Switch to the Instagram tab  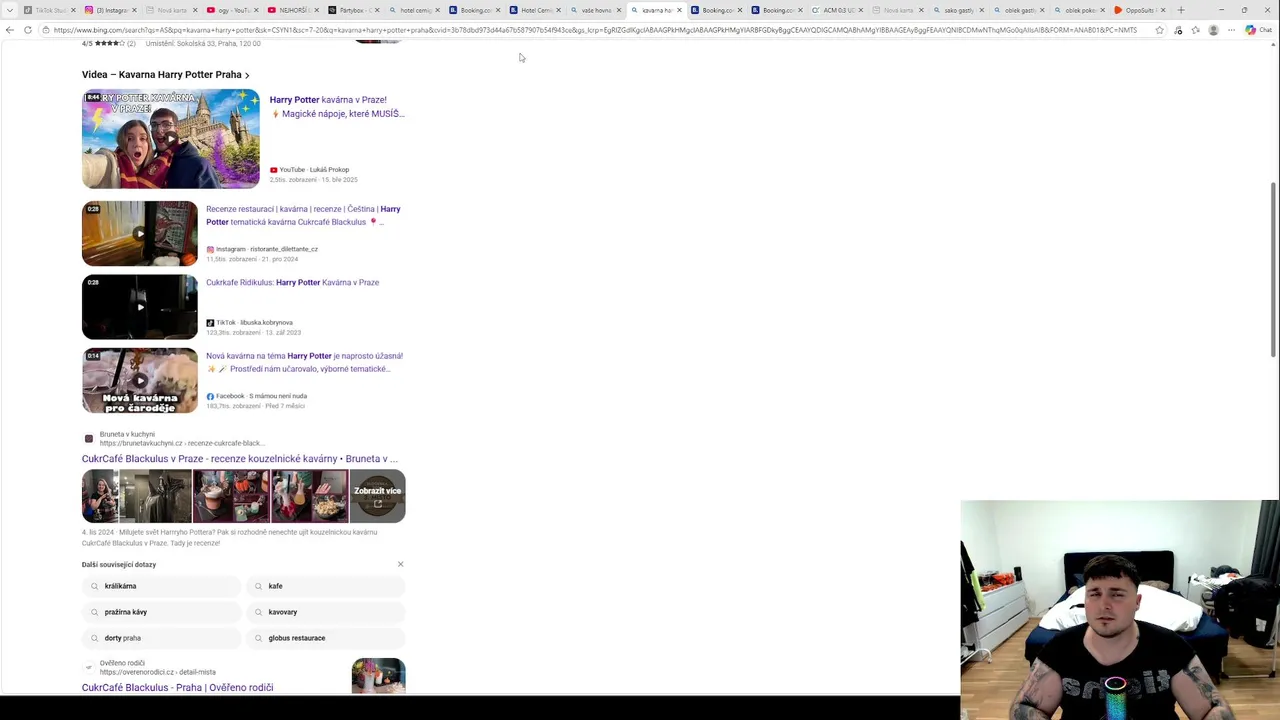[111, 10]
